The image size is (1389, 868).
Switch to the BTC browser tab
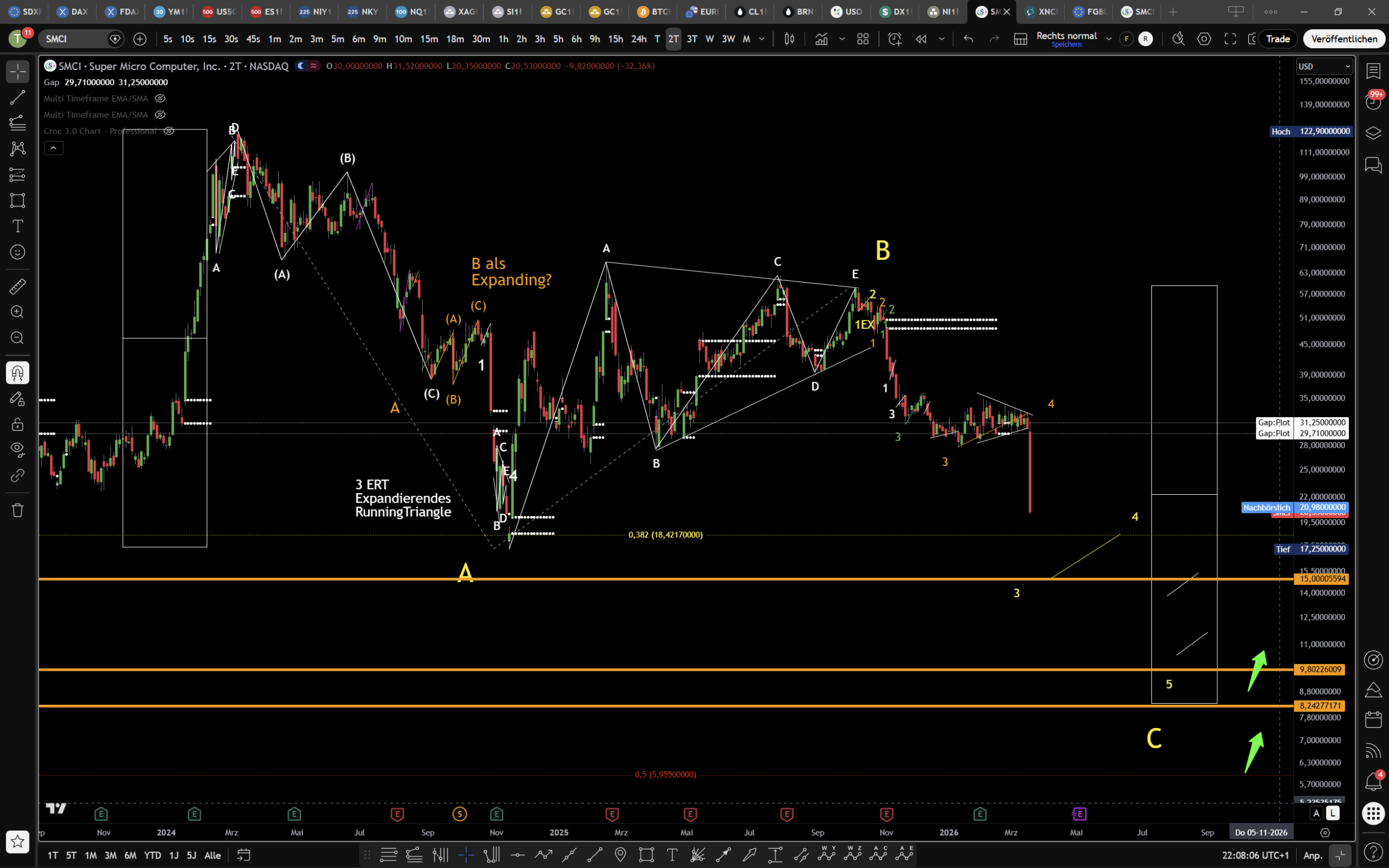(653, 12)
